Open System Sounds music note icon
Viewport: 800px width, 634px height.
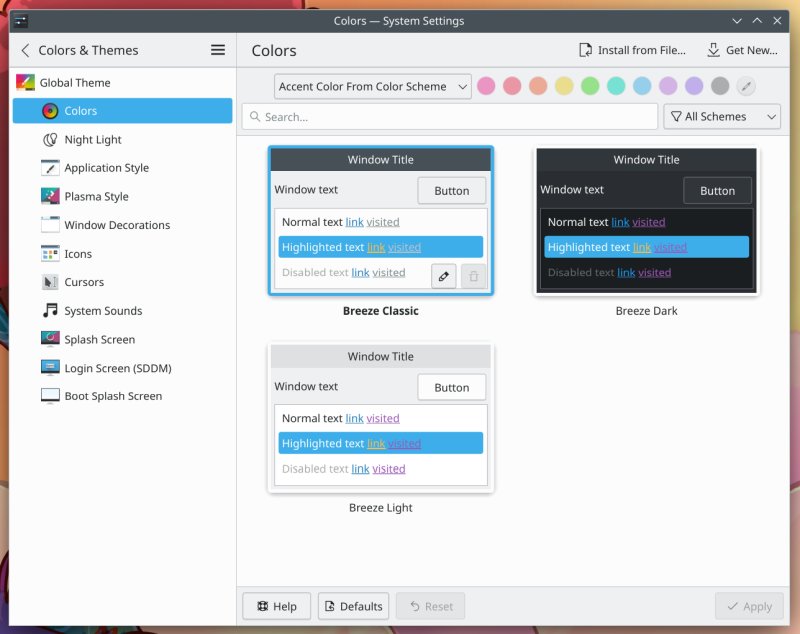tap(50, 311)
